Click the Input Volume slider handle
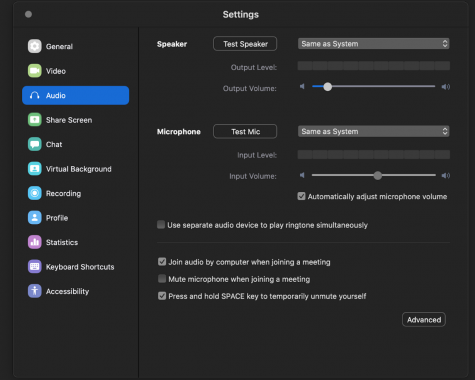The width and height of the screenshot is (475, 380). (377, 175)
